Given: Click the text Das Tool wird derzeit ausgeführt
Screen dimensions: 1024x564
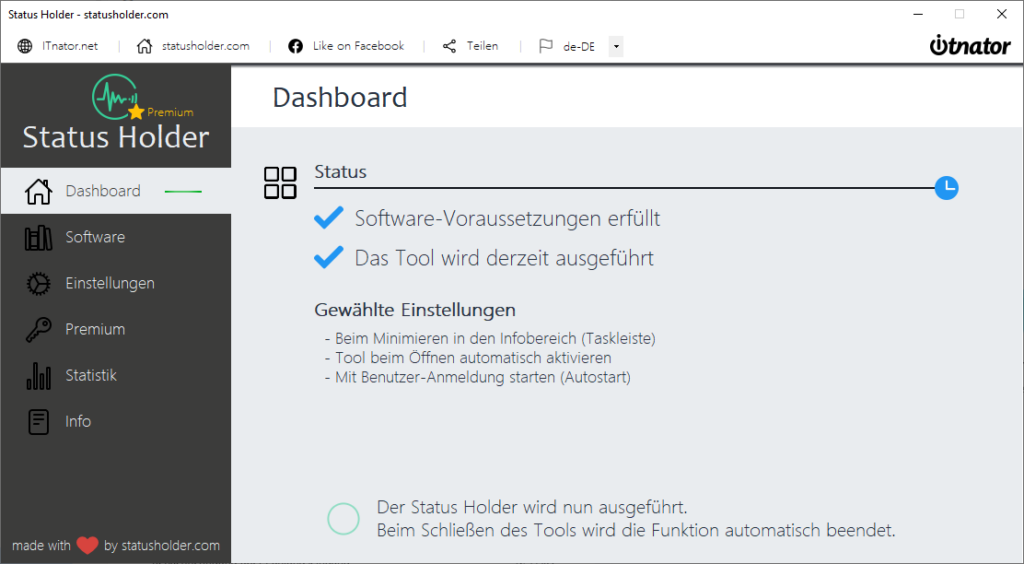Looking at the screenshot, I should [x=504, y=258].
